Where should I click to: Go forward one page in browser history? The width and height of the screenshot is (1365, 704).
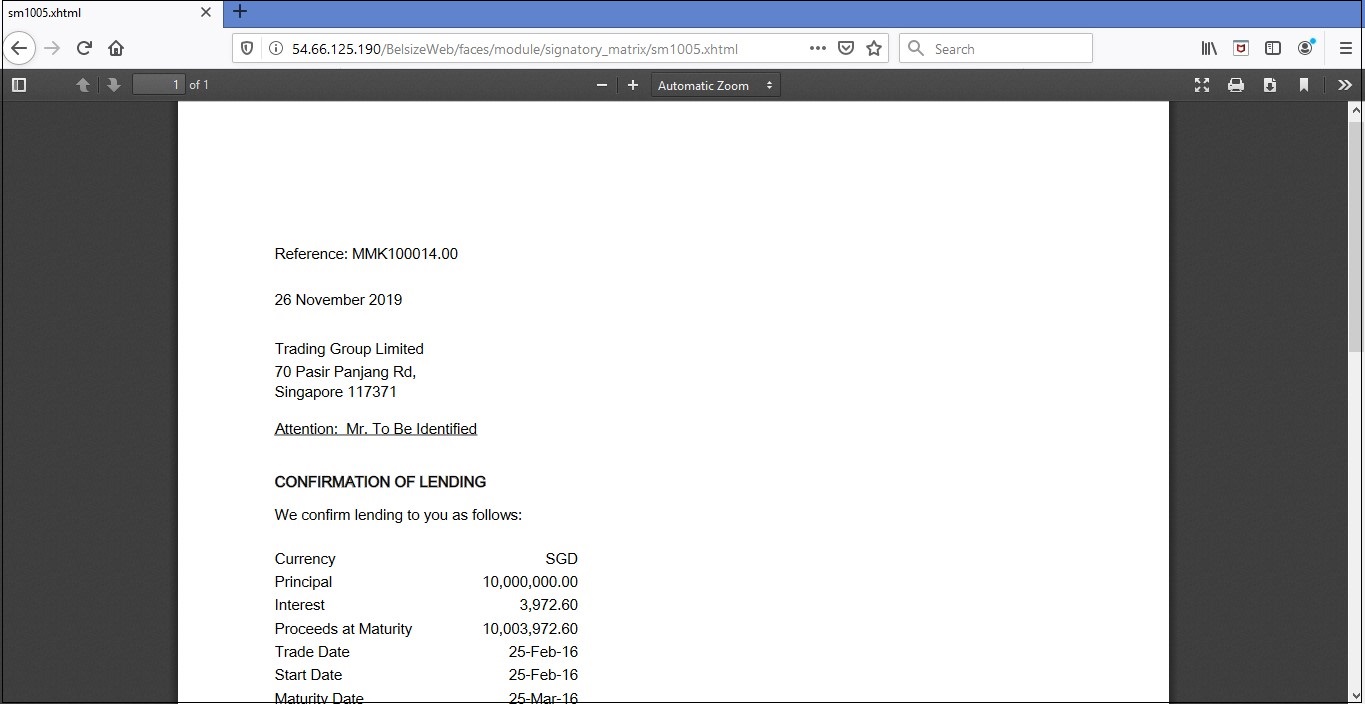pos(52,48)
